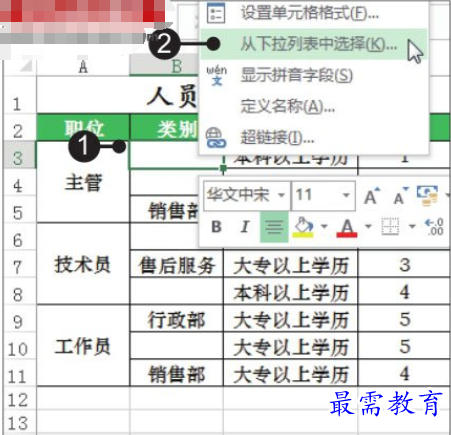The height and width of the screenshot is (435, 451).
Task: Click cell with value 3 in row 7
Action: [404, 264]
